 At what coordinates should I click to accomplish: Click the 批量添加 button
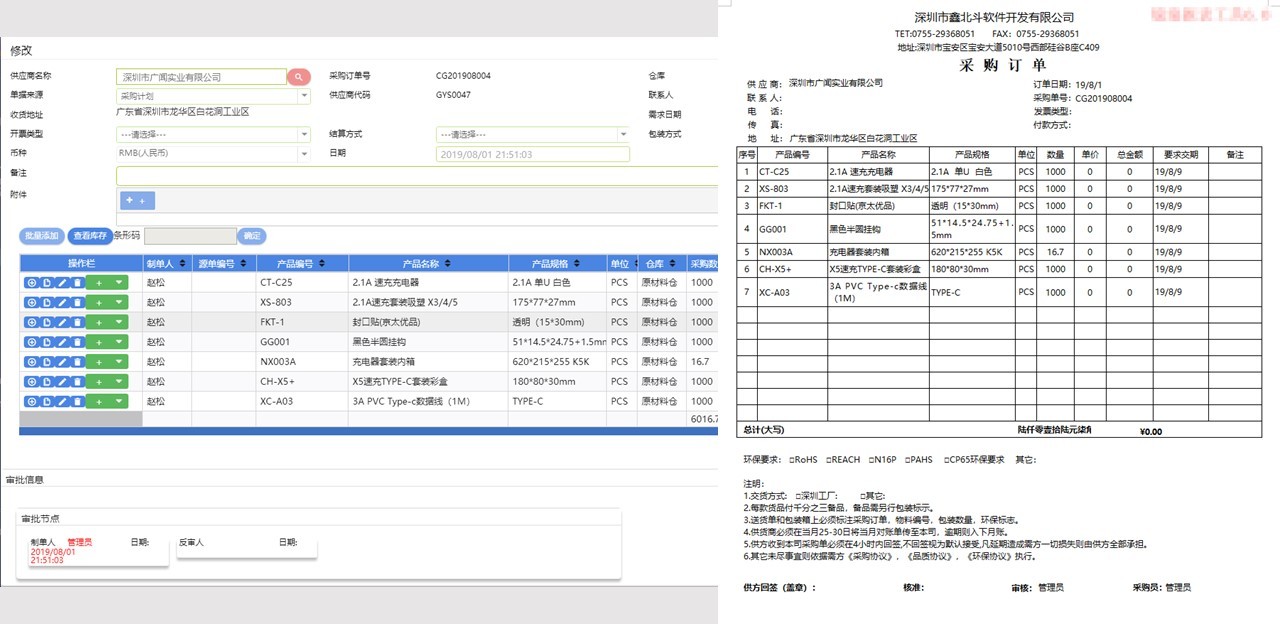[42, 236]
